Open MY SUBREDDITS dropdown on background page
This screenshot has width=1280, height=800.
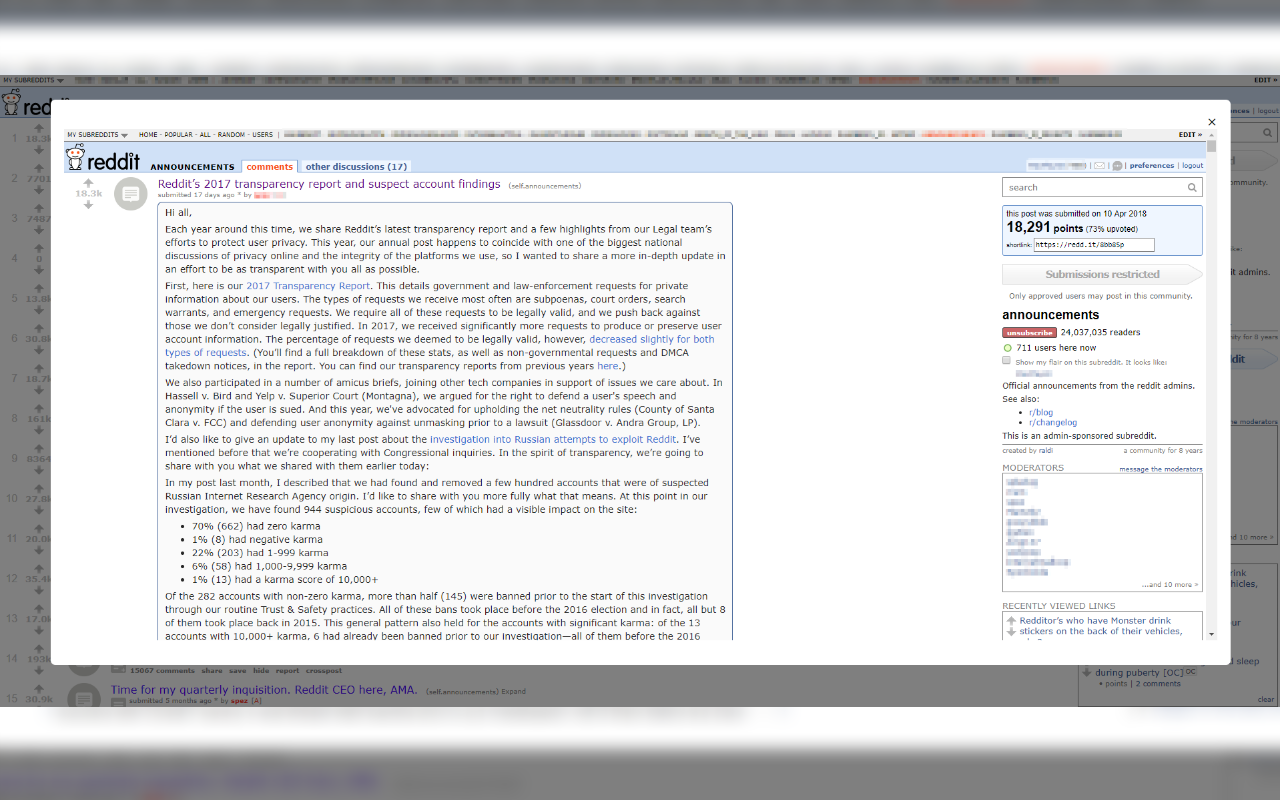click(x=33, y=80)
